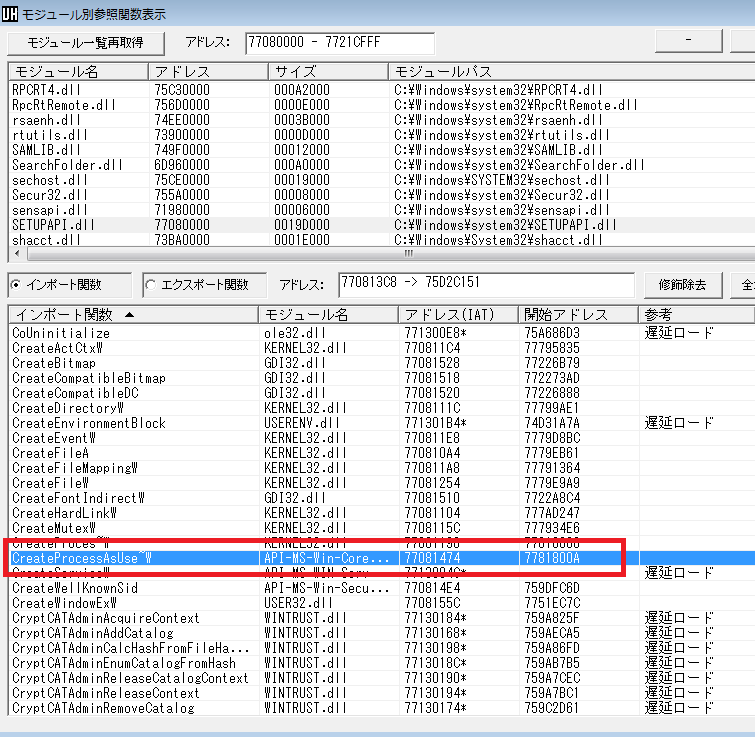Click the minus button at top right
755x737 pixels.
[689, 40]
